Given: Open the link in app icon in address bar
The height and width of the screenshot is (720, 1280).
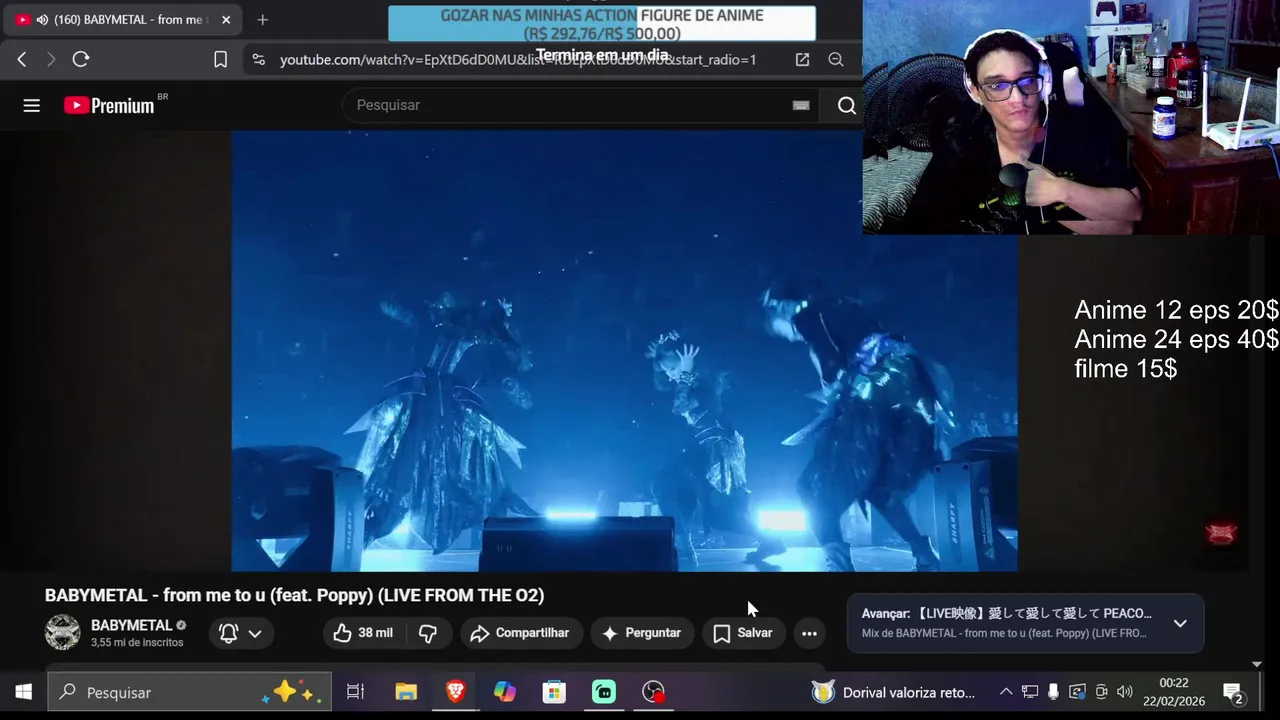Looking at the screenshot, I should 802,60.
